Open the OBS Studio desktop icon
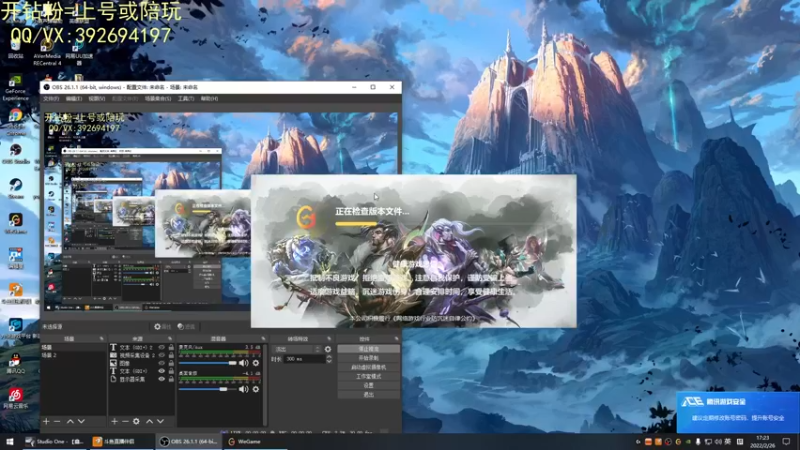The width and height of the screenshot is (800, 450). (x=16, y=153)
